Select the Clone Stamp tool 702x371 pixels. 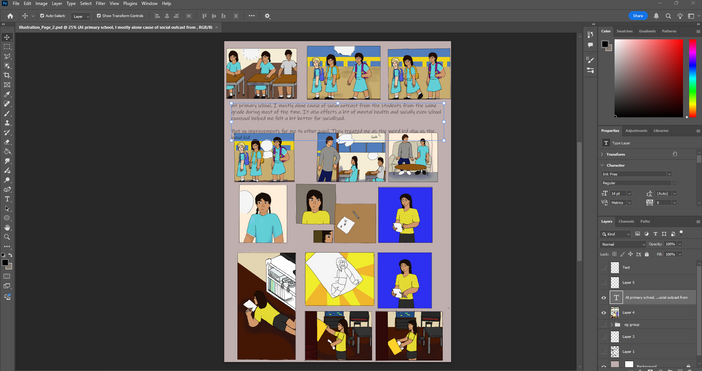click(x=7, y=123)
